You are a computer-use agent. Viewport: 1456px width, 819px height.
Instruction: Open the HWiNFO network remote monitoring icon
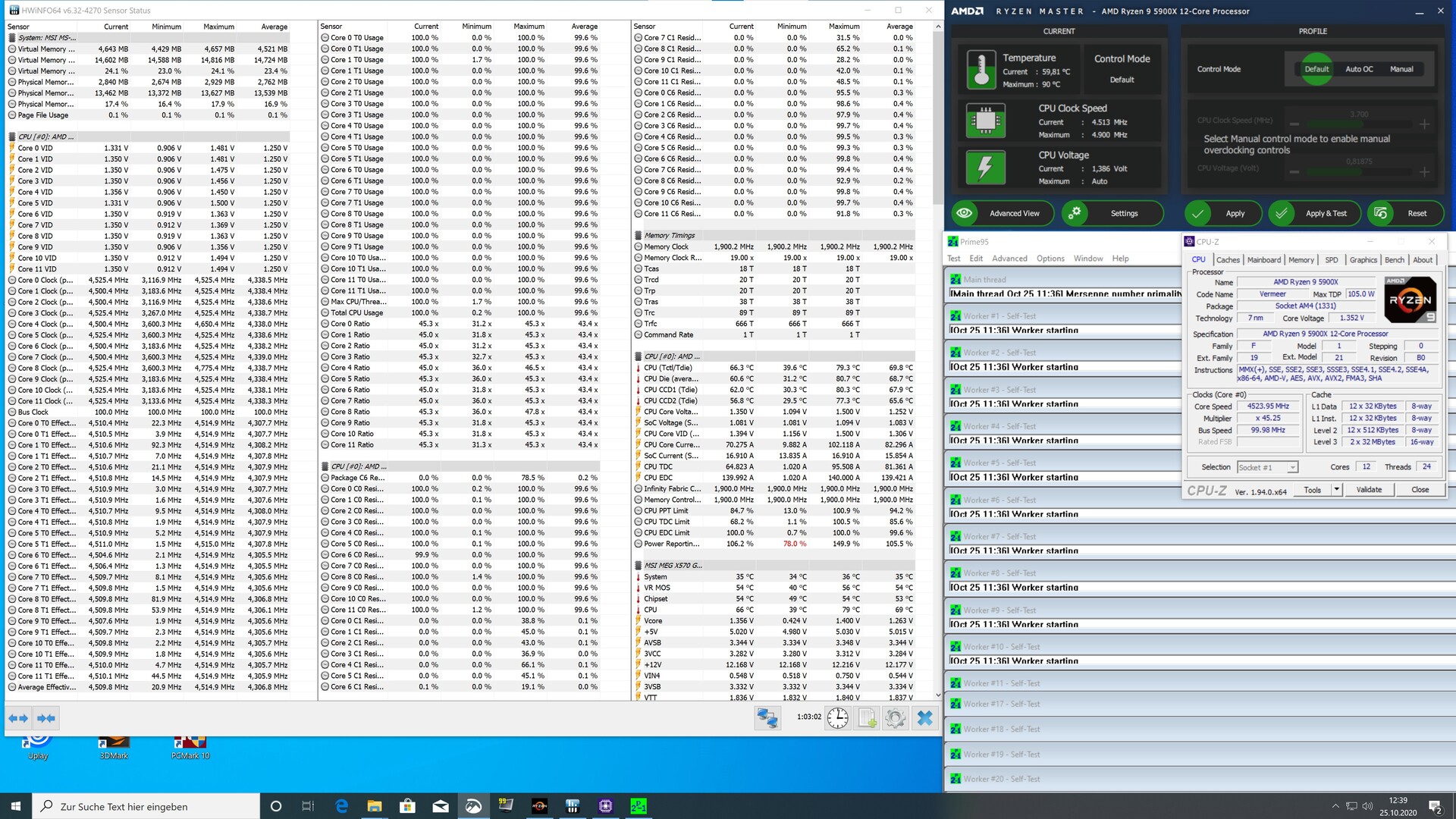pyautogui.click(x=767, y=718)
